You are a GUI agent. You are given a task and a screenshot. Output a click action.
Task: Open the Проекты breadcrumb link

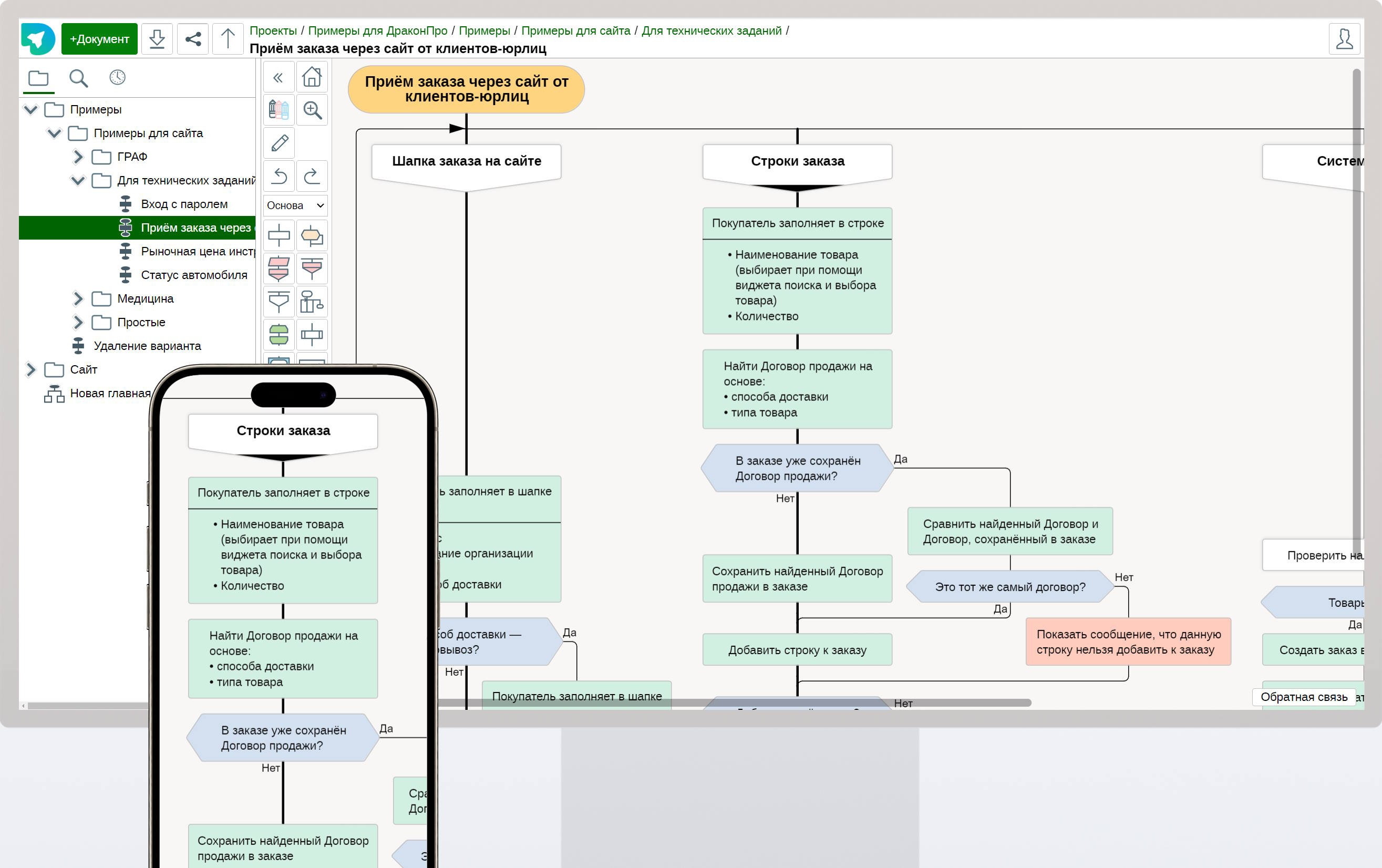[273, 30]
